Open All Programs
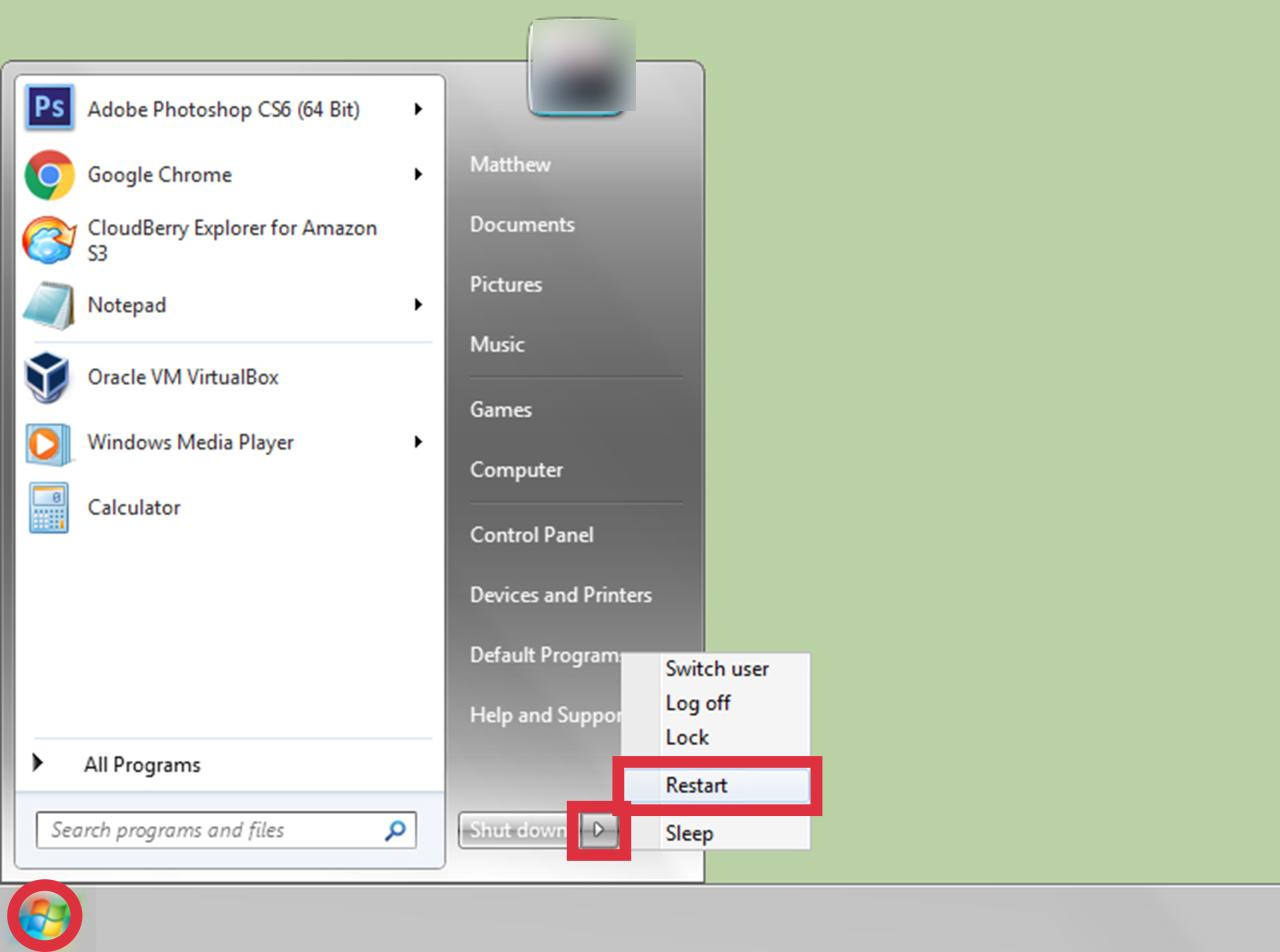Viewport: 1280px width, 952px height. coord(142,764)
